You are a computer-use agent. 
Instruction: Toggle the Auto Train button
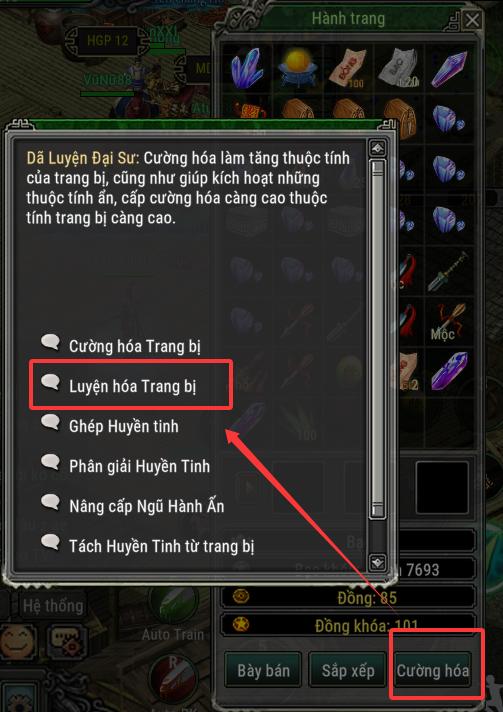click(x=173, y=612)
